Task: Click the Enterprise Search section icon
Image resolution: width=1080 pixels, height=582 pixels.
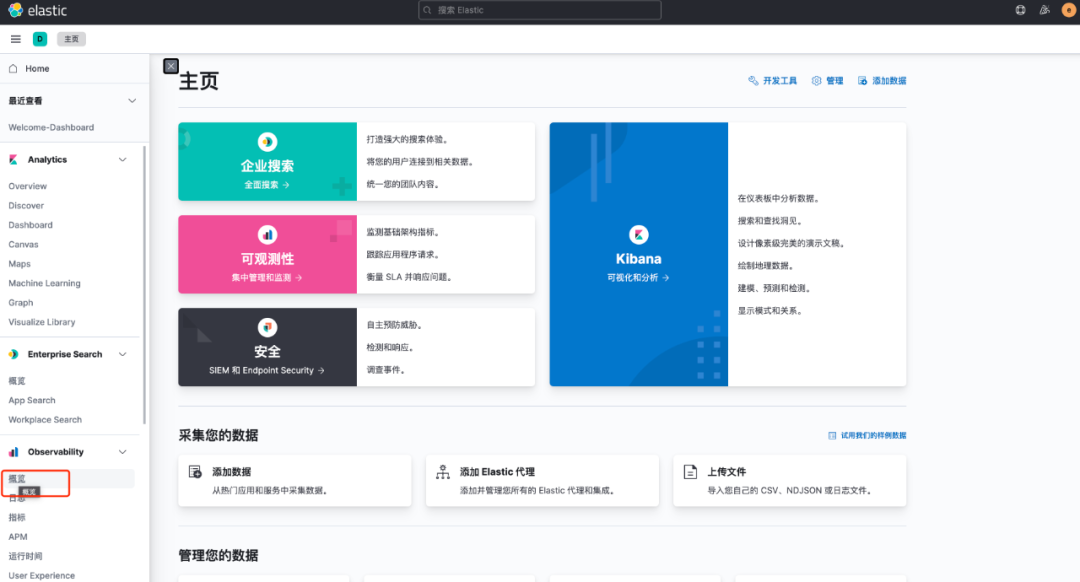Action: tap(13, 354)
